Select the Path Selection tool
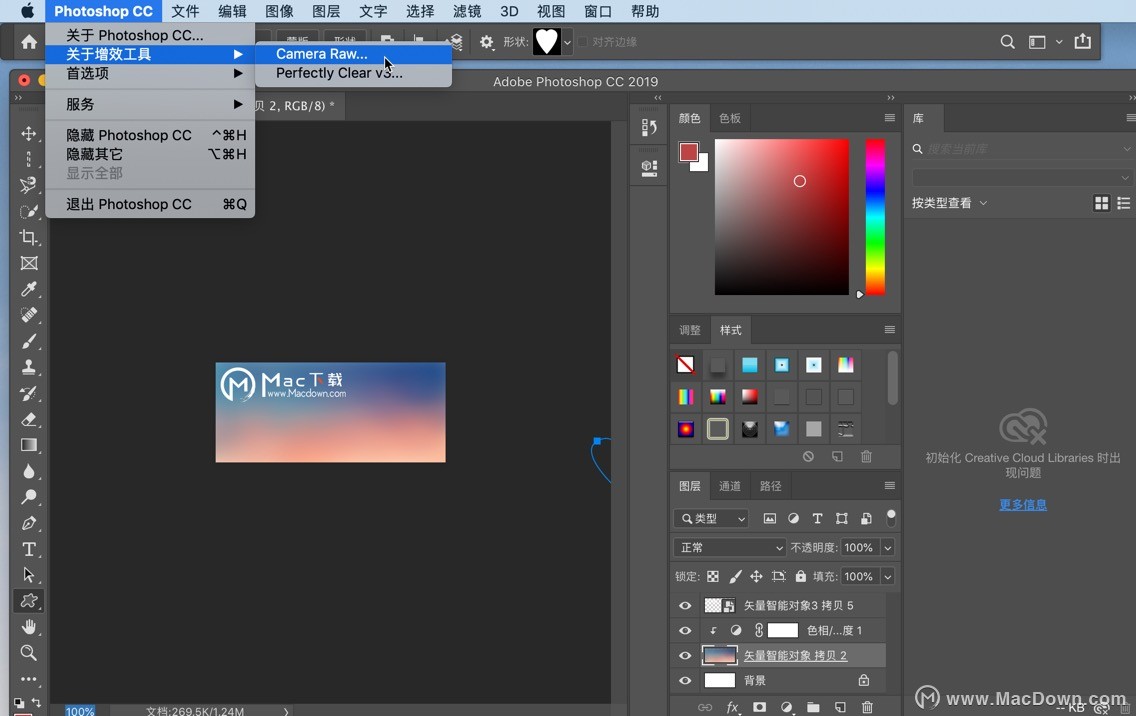This screenshot has width=1136, height=716. 29,575
